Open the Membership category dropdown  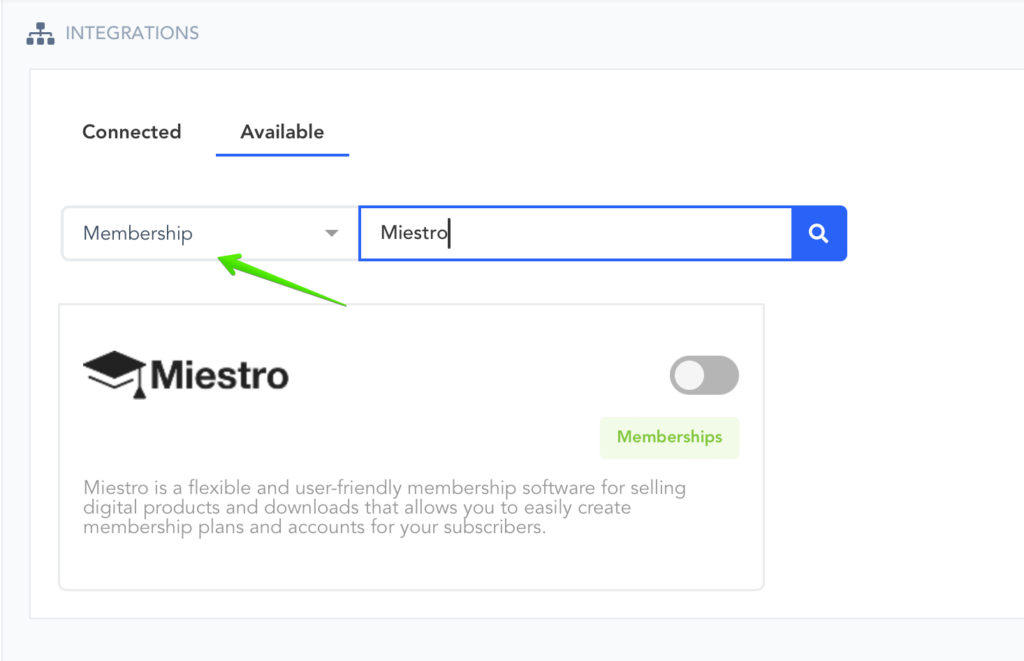click(x=210, y=234)
